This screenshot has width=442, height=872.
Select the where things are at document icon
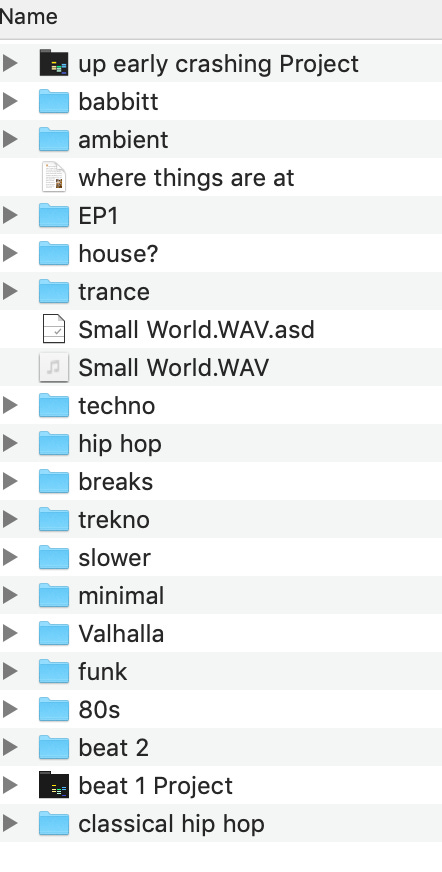click(54, 178)
